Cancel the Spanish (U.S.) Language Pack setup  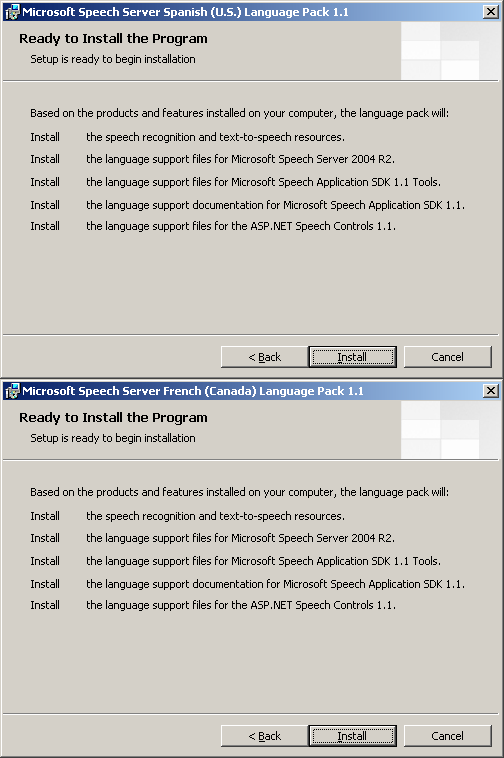[447, 357]
